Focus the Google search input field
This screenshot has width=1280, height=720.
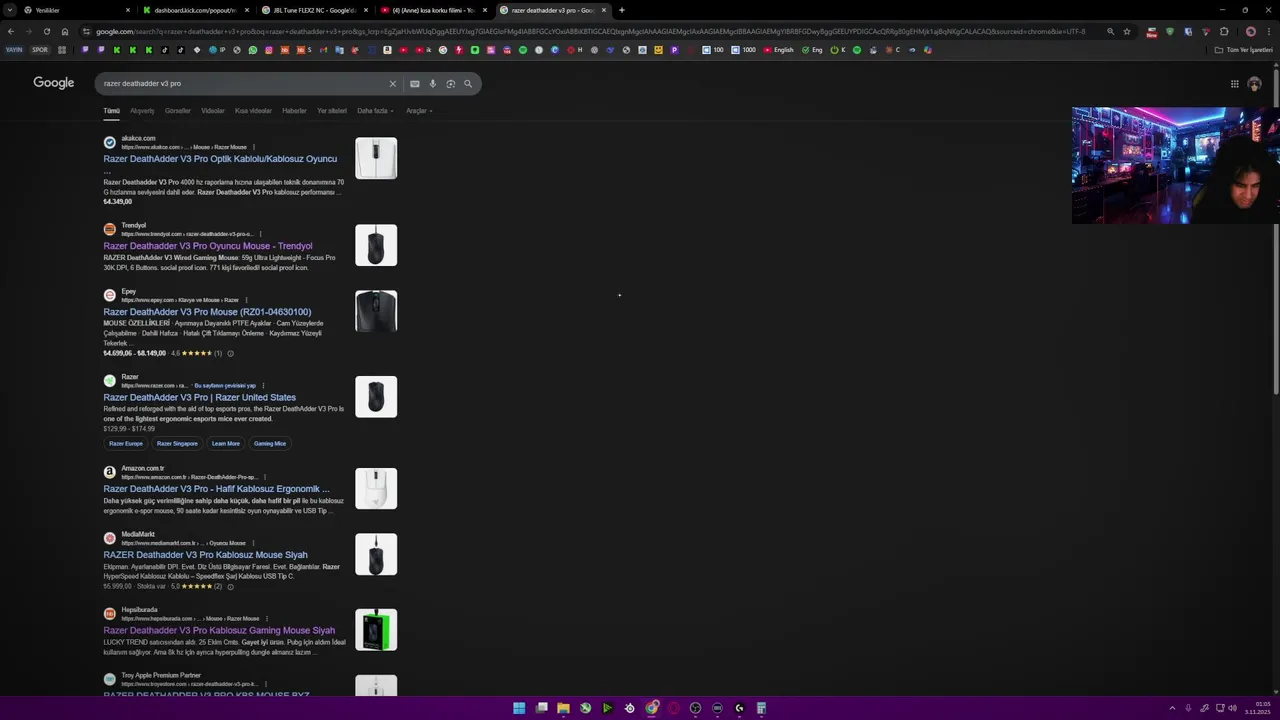(x=240, y=84)
